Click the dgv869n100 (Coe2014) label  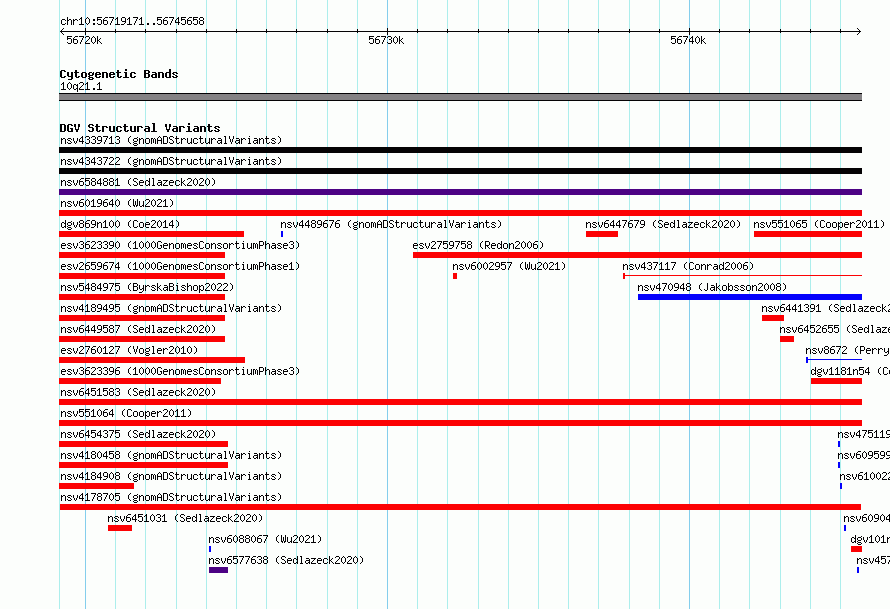120,224
